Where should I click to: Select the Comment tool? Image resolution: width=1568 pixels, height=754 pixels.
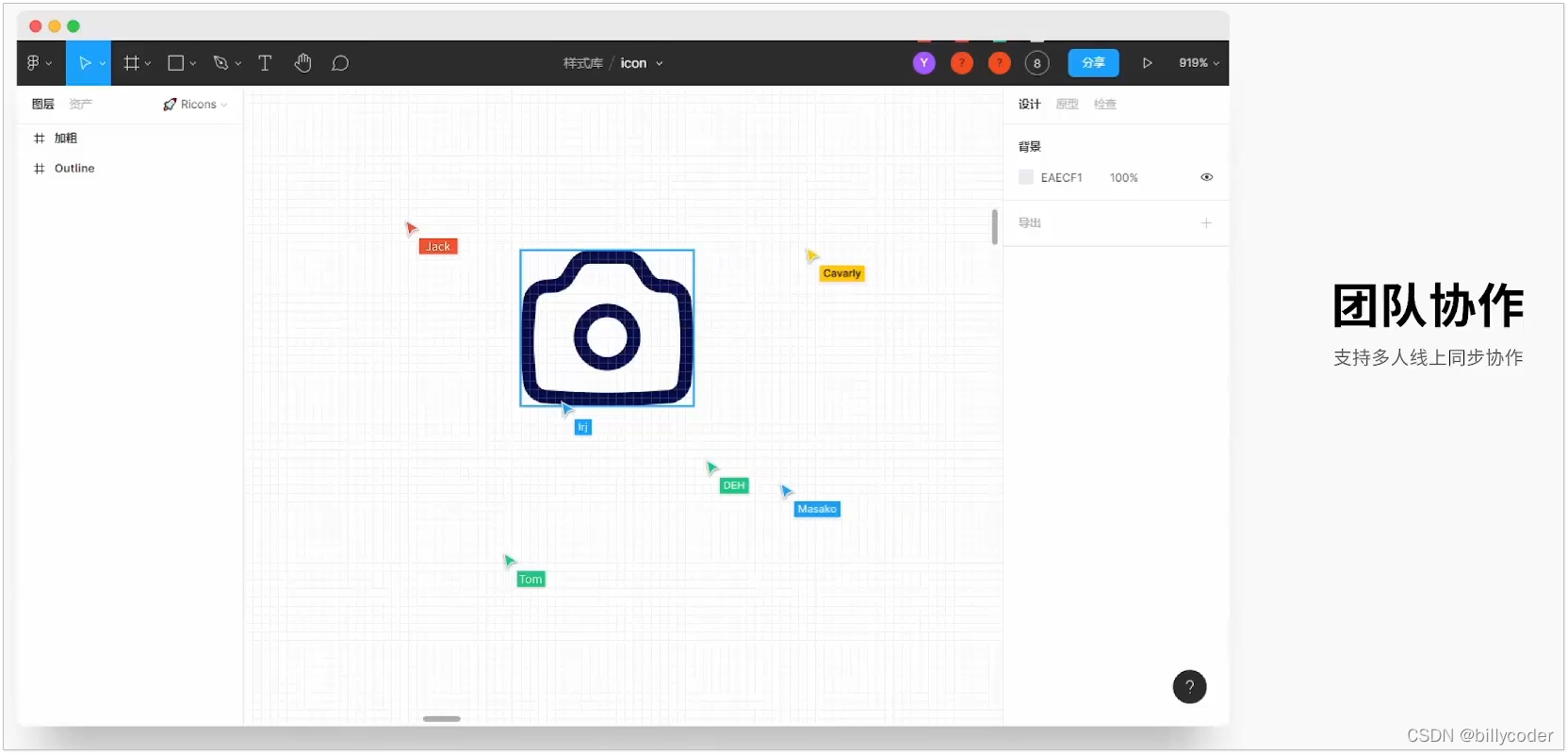pos(340,63)
